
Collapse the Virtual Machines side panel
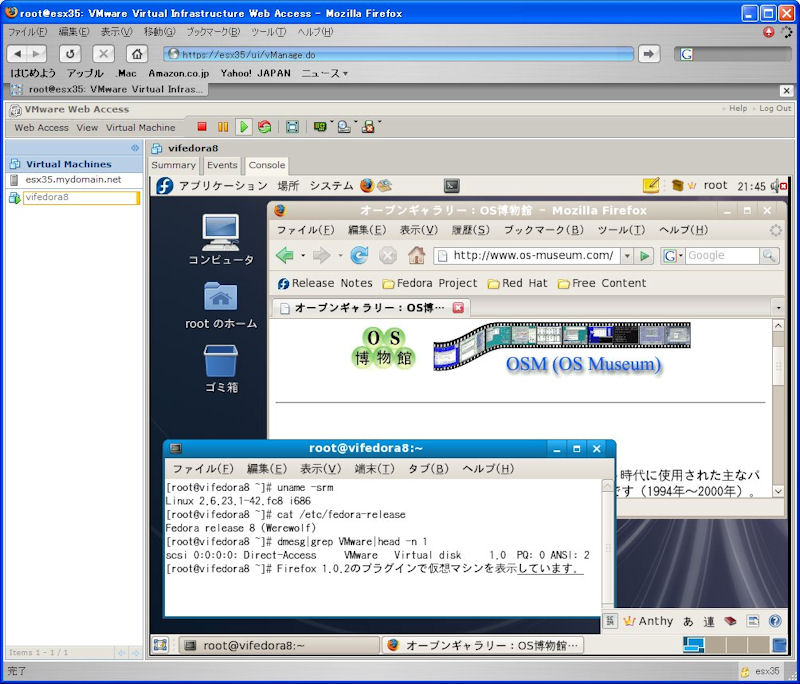[x=135, y=148]
